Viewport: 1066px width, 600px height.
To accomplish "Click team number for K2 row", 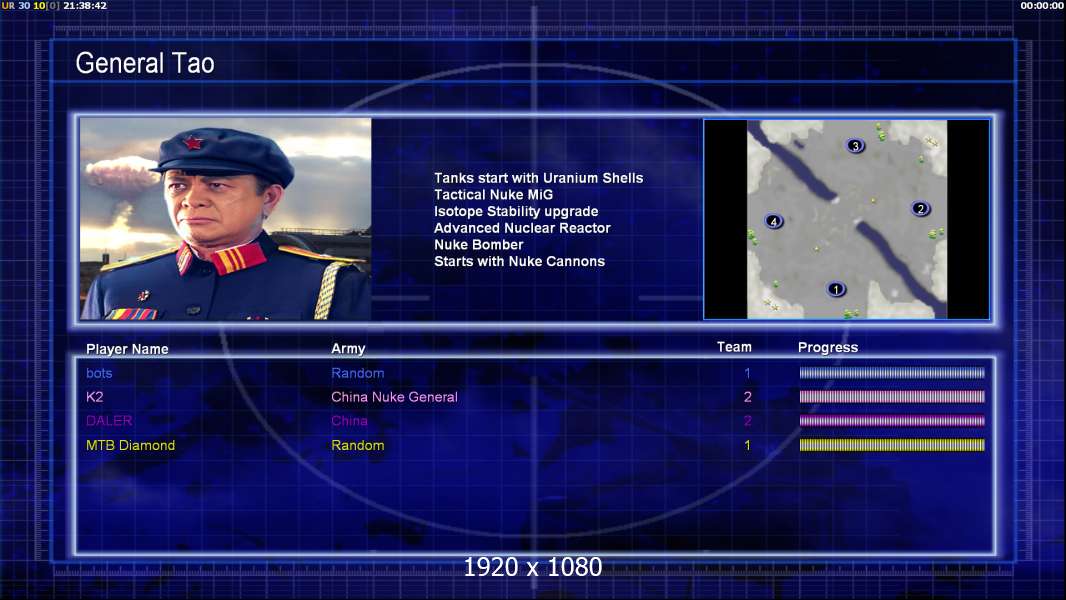I will click(x=747, y=397).
